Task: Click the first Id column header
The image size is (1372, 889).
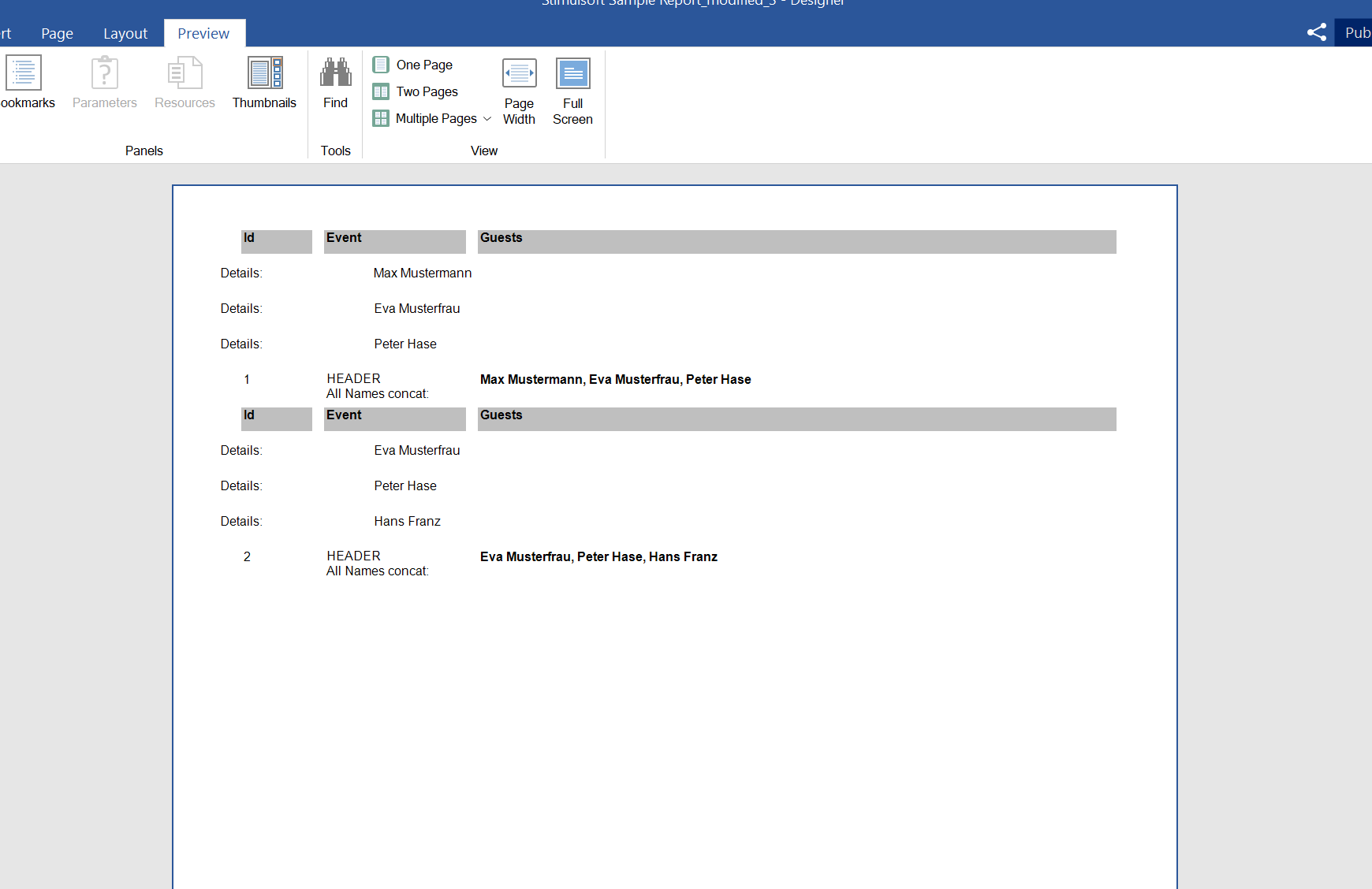Action: click(277, 241)
